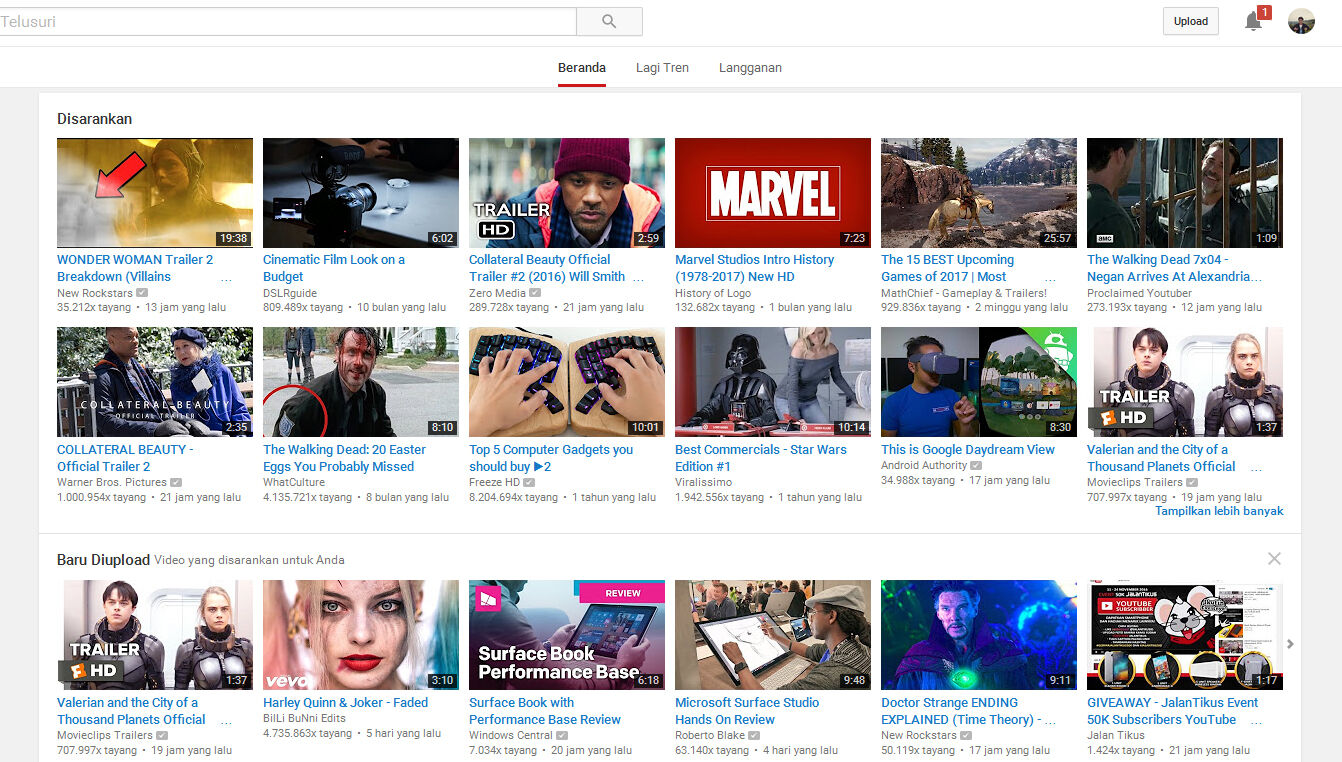
Task: Open the Surface Book Performance Base thumbnail
Action: 567,635
